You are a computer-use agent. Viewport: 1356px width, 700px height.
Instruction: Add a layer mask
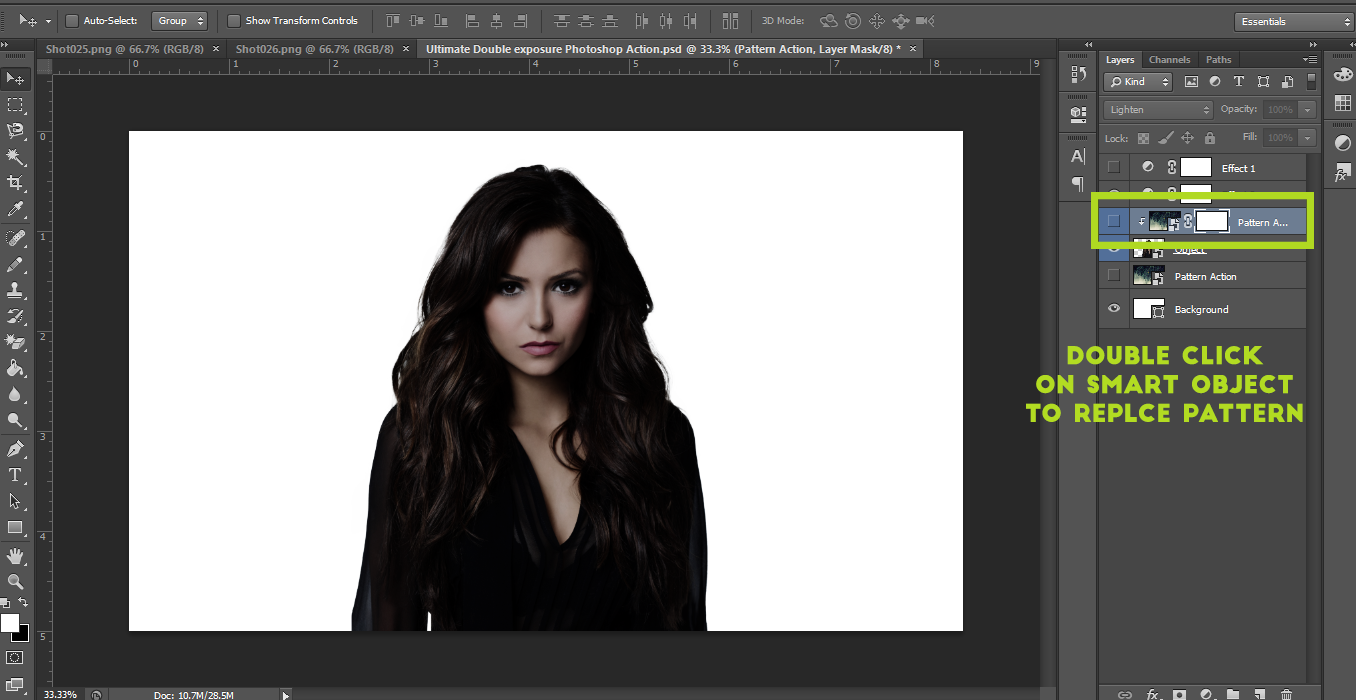(x=1179, y=694)
